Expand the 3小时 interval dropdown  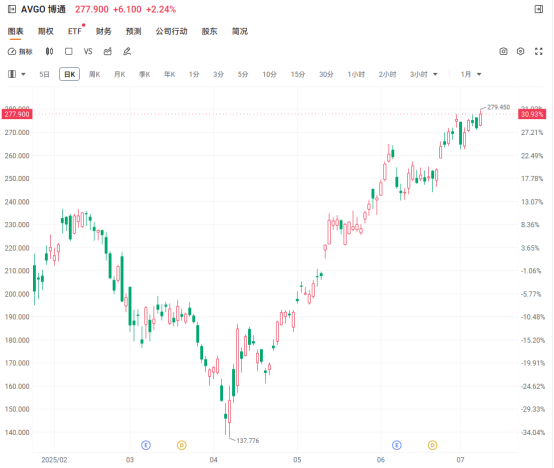tap(435, 74)
